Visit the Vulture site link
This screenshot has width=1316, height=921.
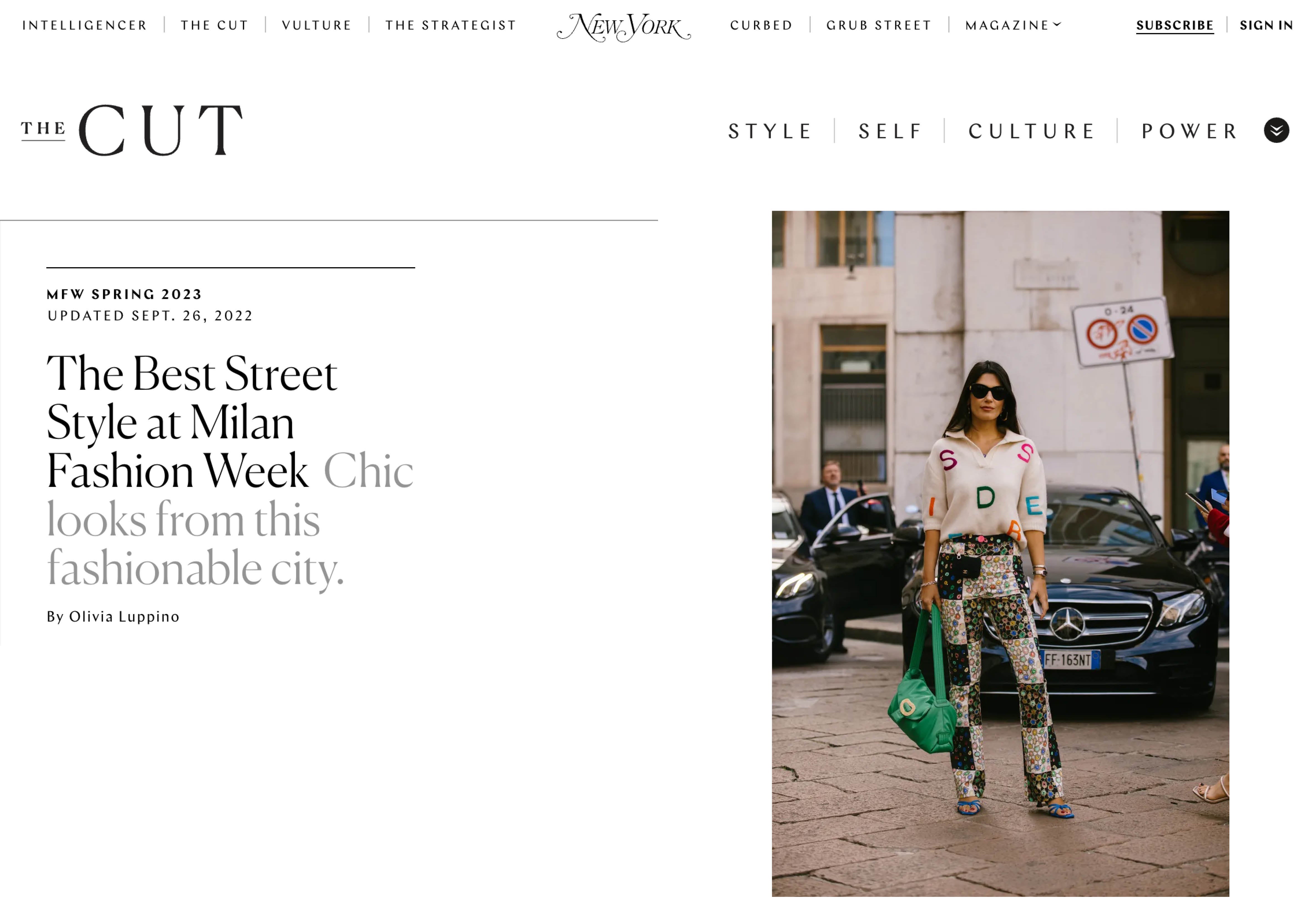click(317, 25)
